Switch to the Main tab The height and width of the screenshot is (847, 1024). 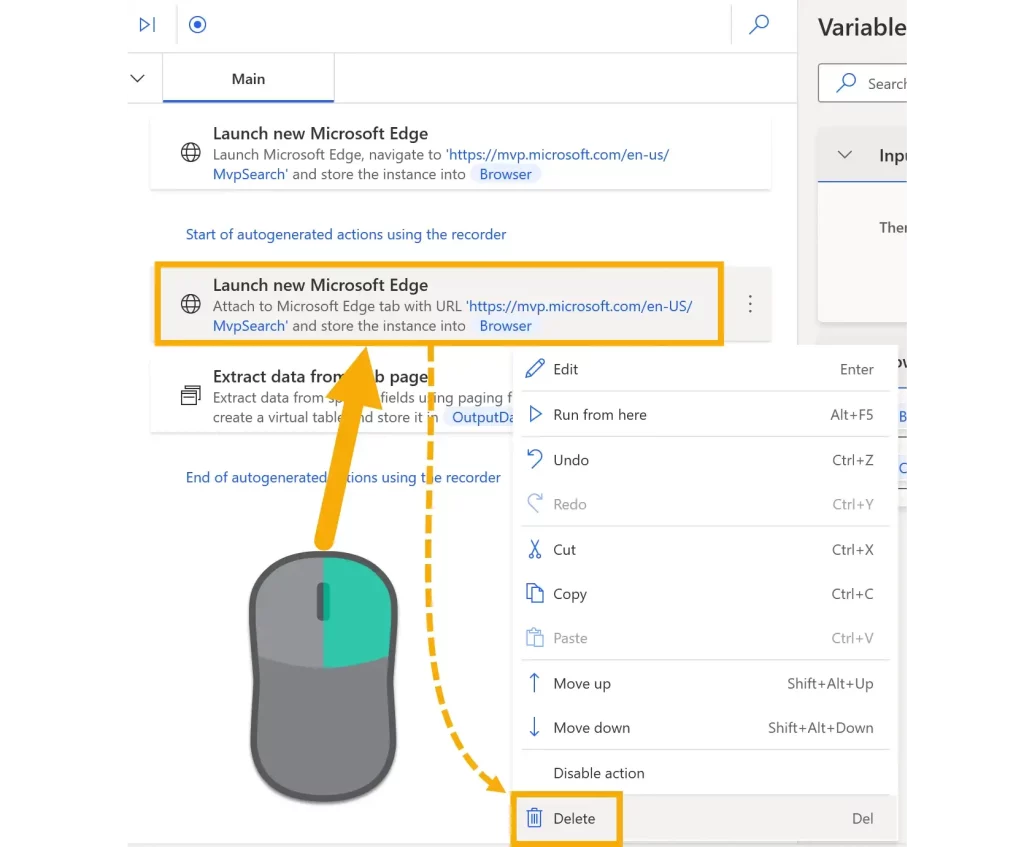pos(248,79)
